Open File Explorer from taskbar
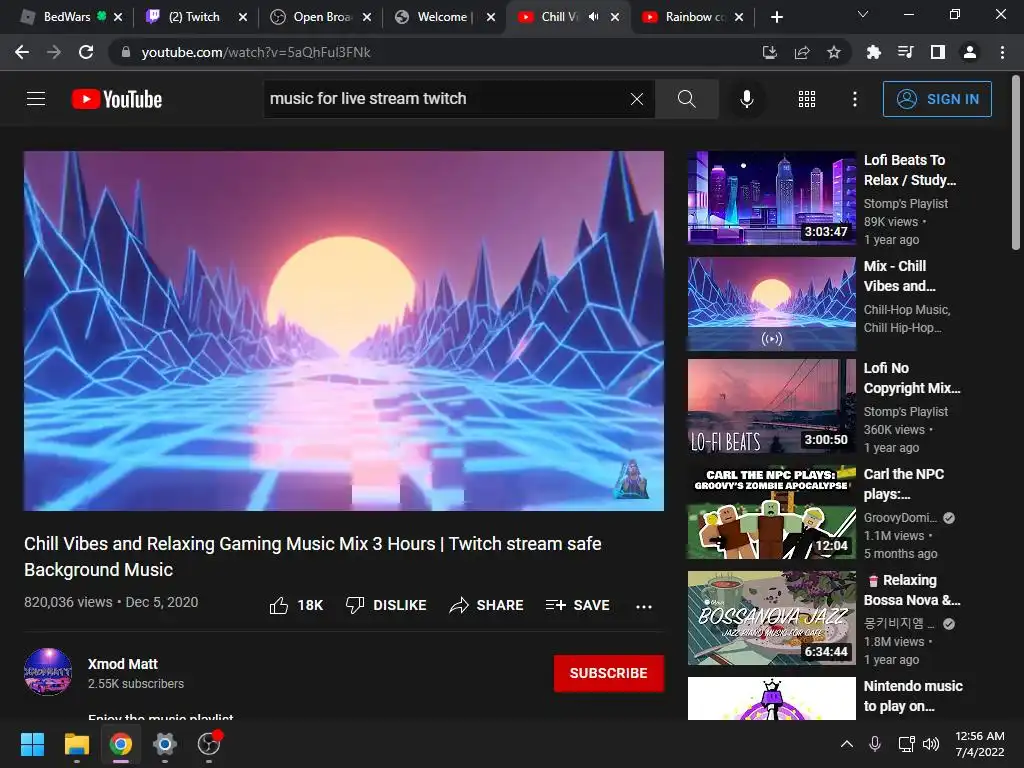1024x768 pixels. [76, 744]
